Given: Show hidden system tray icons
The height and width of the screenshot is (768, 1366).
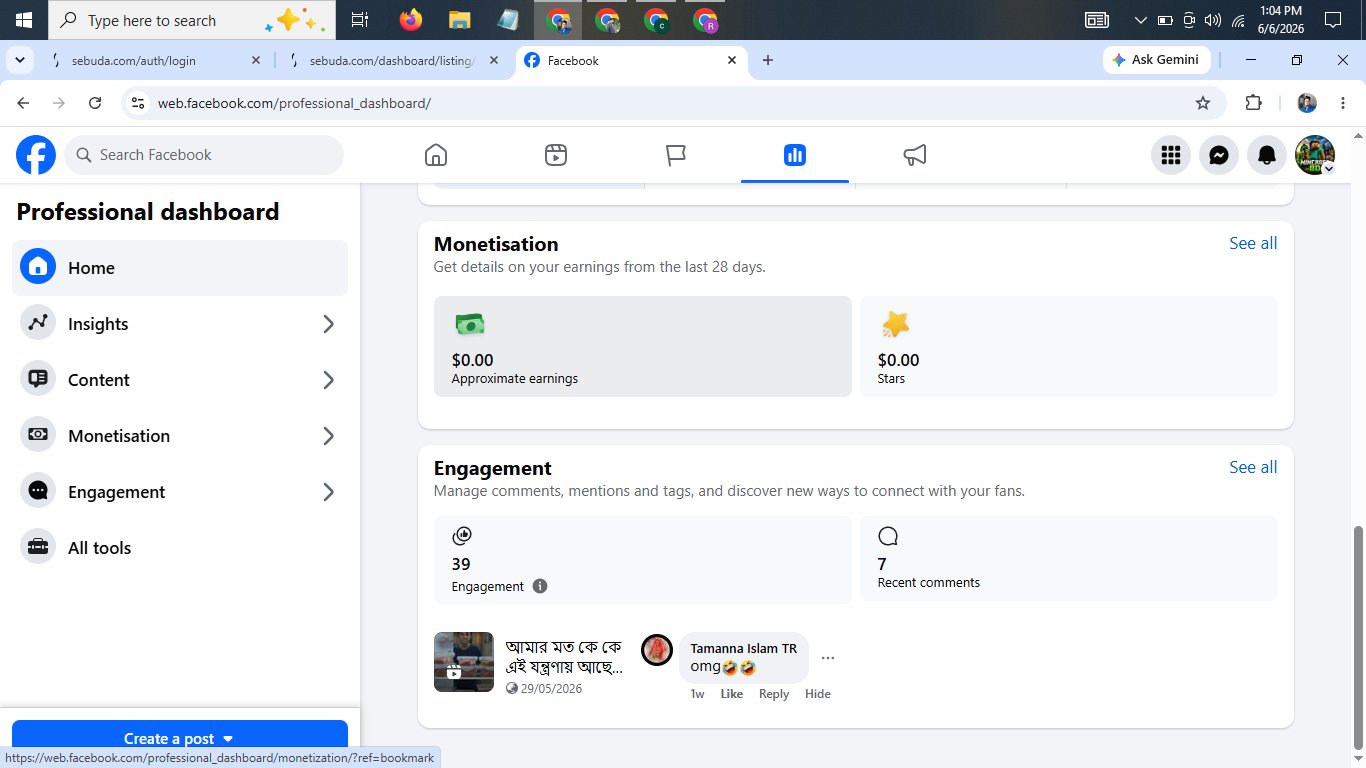Looking at the screenshot, I should (x=1141, y=20).
